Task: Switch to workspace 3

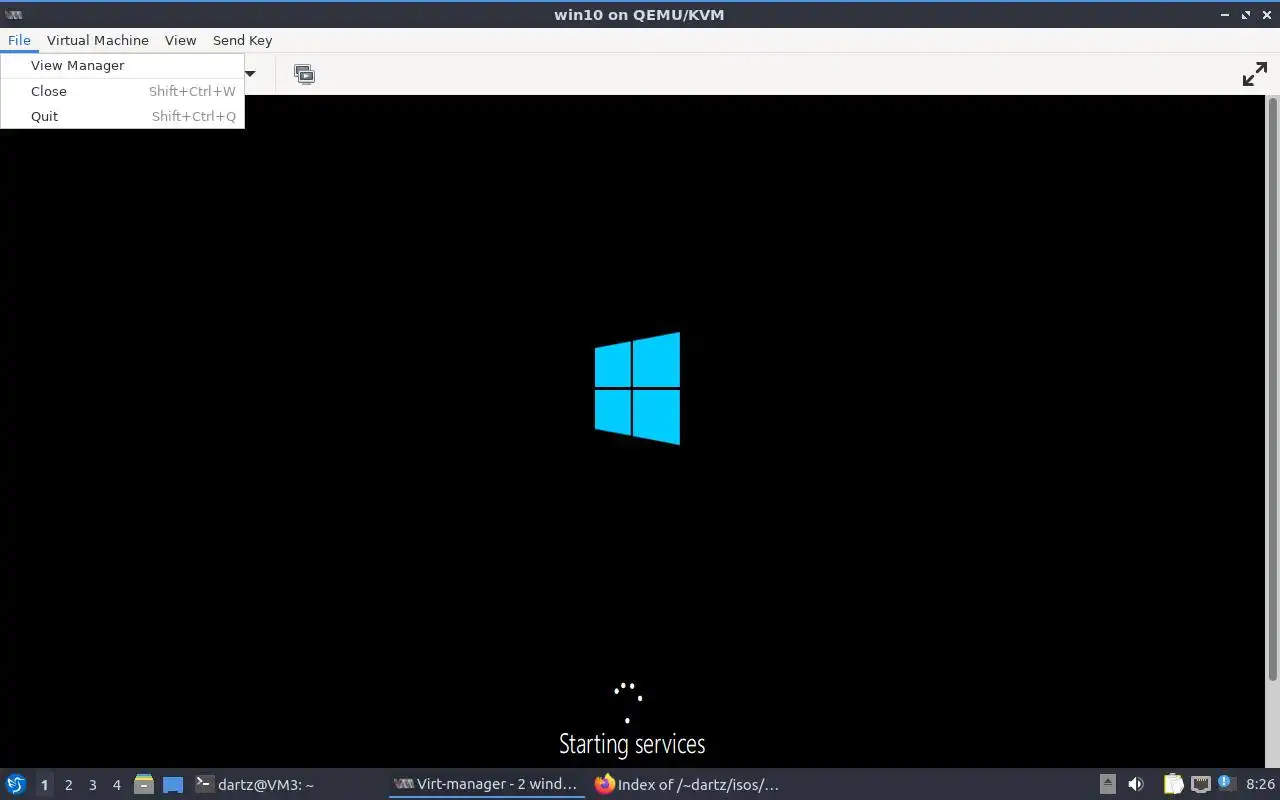Action: 92,785
